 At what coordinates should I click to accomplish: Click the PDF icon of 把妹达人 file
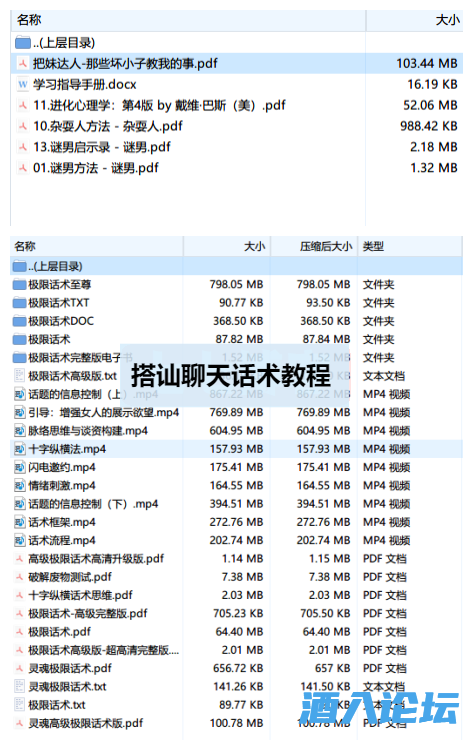pos(22,63)
